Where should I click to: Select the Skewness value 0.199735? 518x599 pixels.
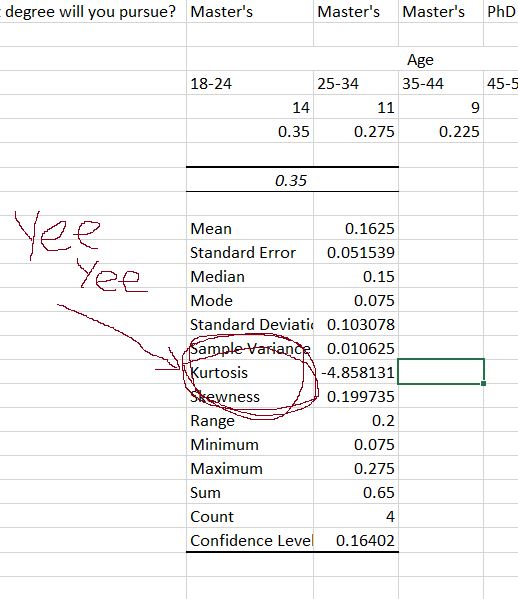point(356,397)
